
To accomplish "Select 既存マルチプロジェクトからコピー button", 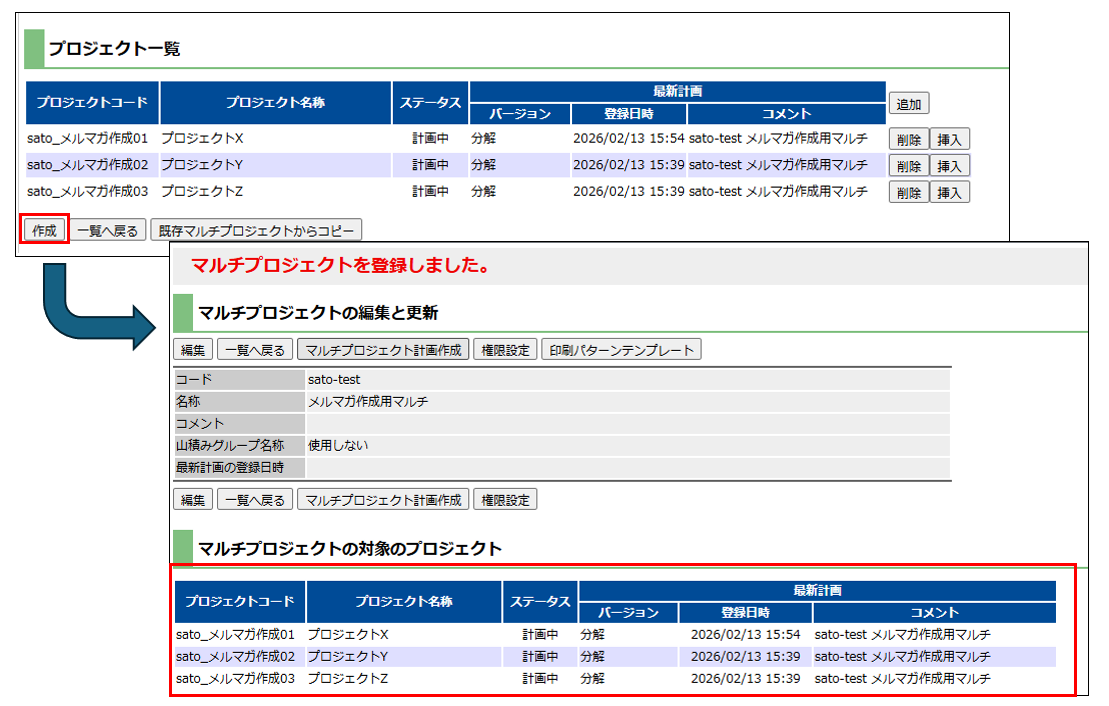I will [256, 231].
